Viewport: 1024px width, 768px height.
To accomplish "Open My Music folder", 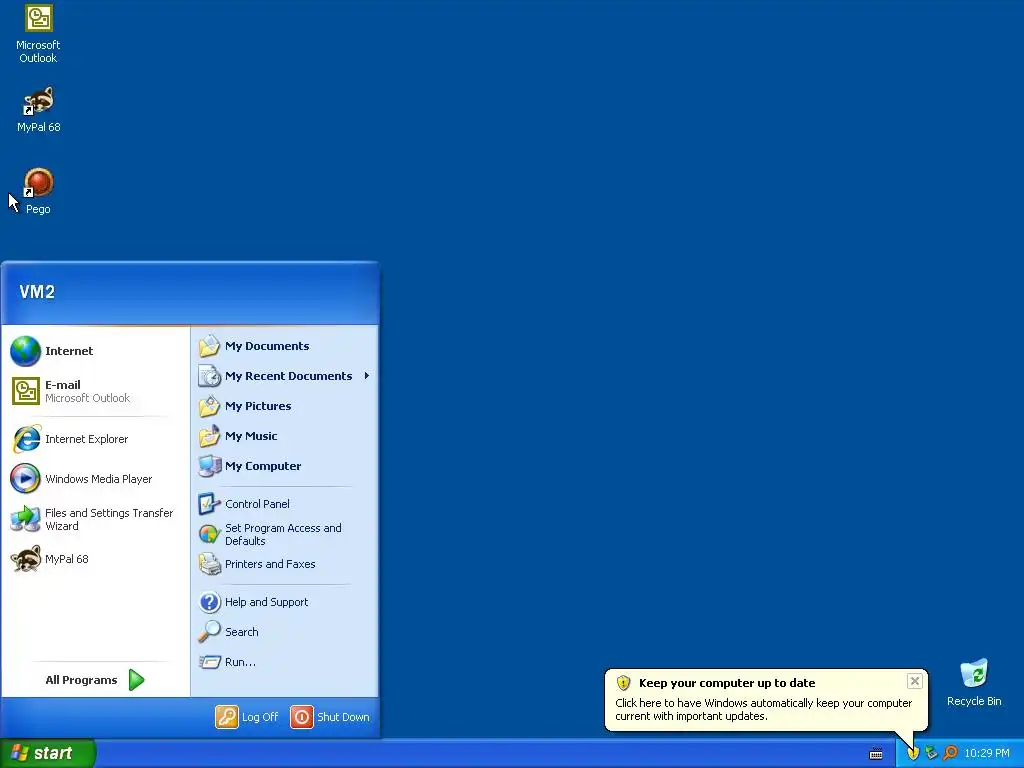I will pyautogui.click(x=285, y=436).
